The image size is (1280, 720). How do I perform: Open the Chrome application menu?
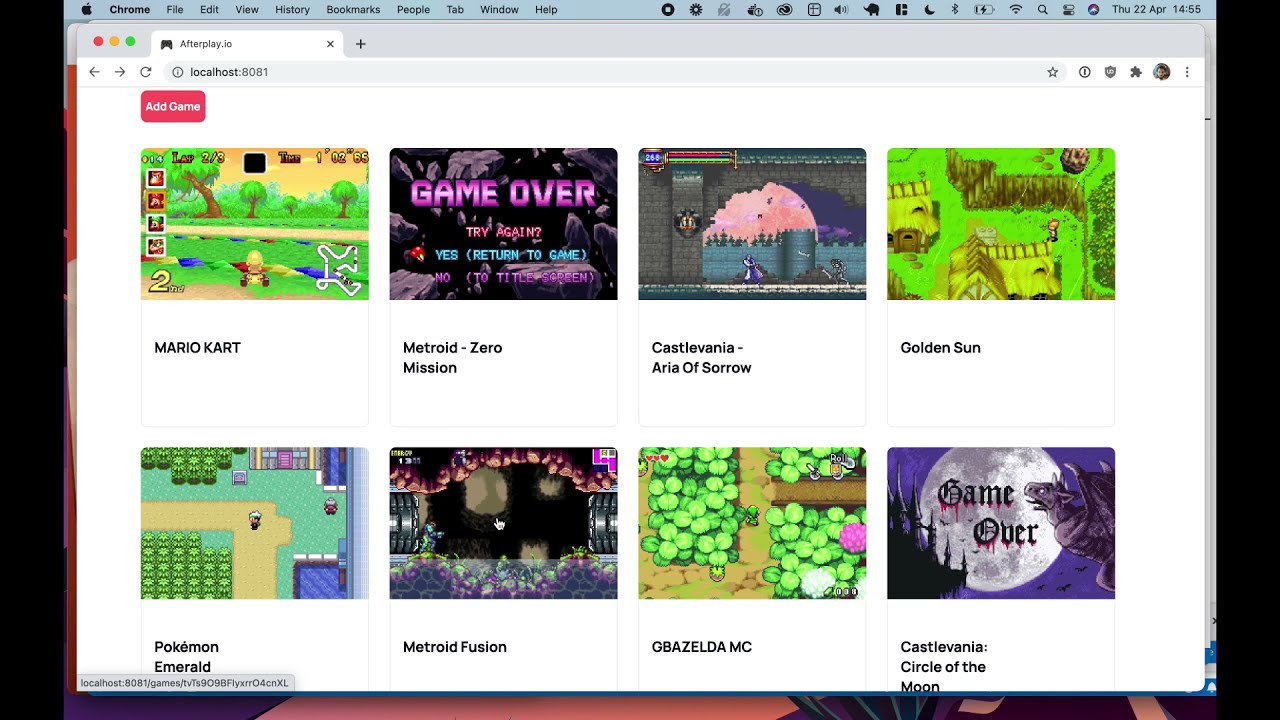[x=129, y=9]
